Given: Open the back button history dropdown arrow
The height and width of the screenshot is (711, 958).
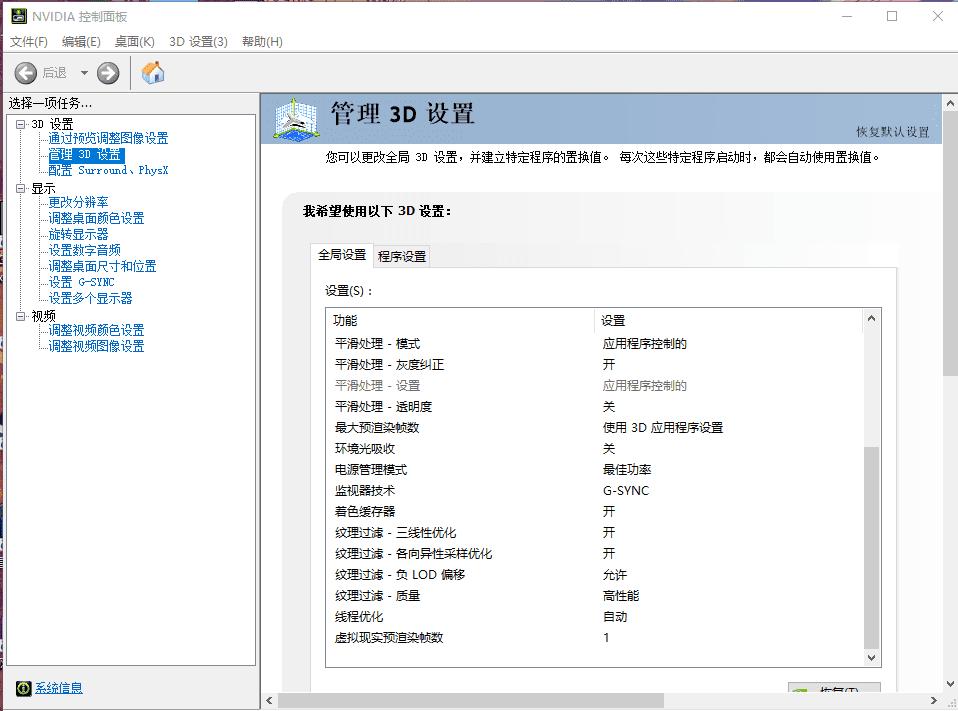Looking at the screenshot, I should coord(83,72).
